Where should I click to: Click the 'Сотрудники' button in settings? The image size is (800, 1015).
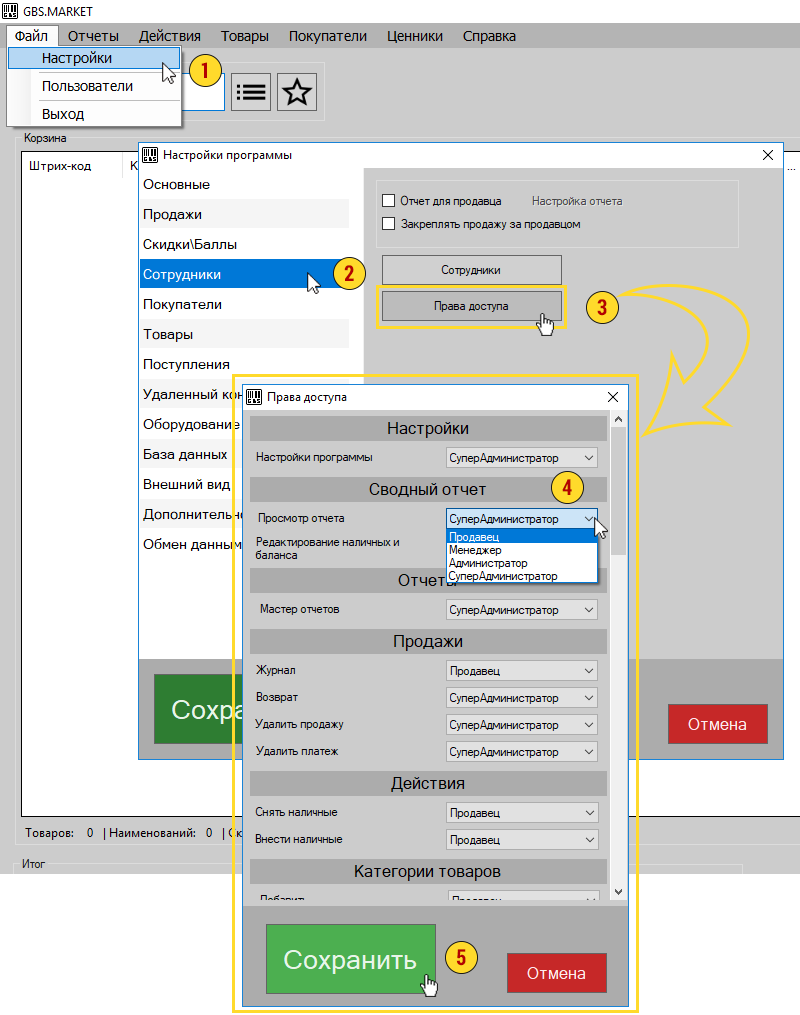click(471, 270)
